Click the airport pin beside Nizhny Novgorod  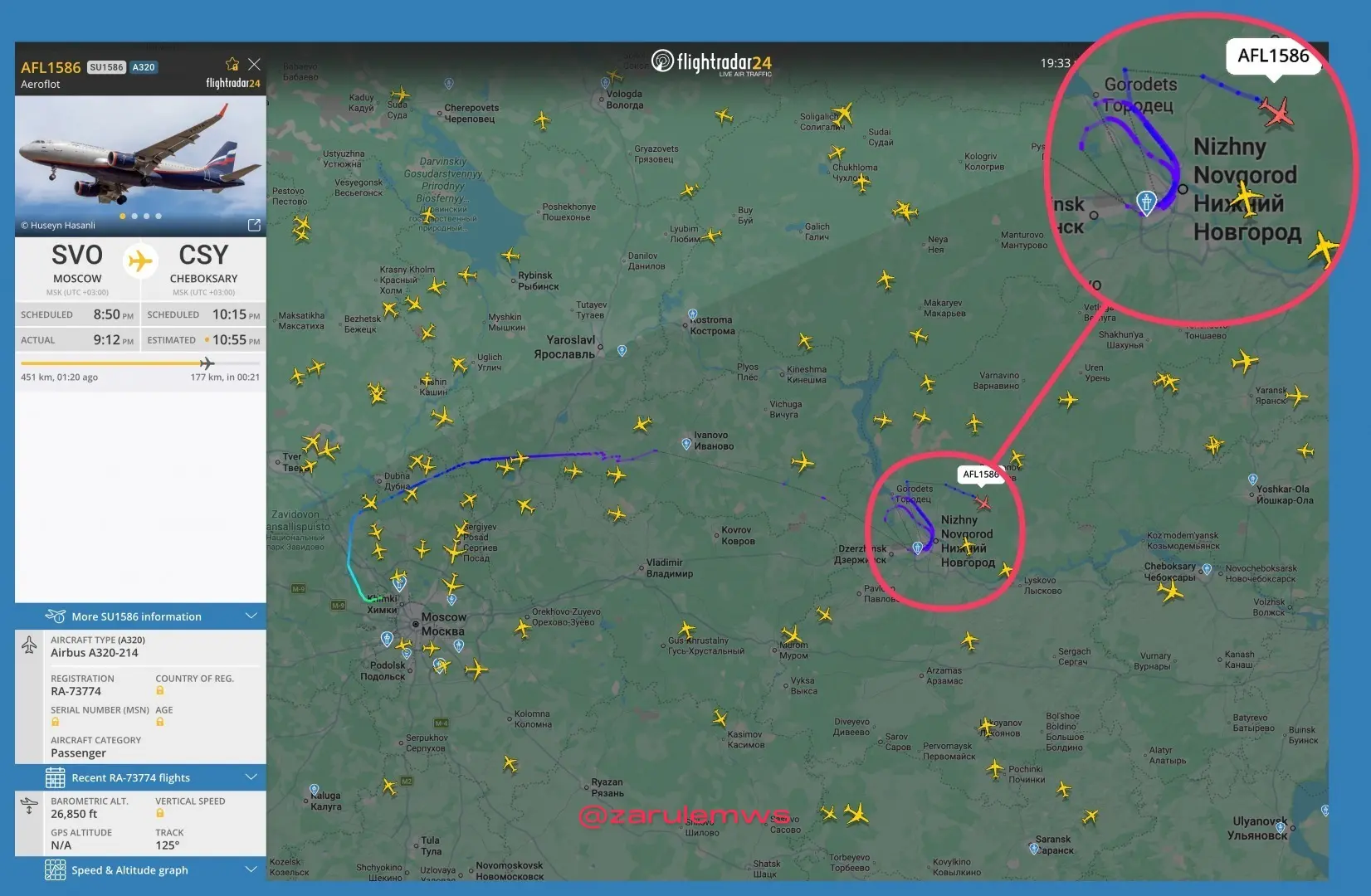[917, 548]
